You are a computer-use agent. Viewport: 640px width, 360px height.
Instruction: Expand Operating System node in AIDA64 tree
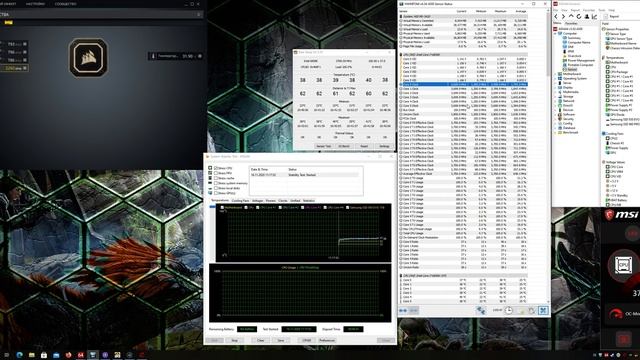click(x=555, y=78)
